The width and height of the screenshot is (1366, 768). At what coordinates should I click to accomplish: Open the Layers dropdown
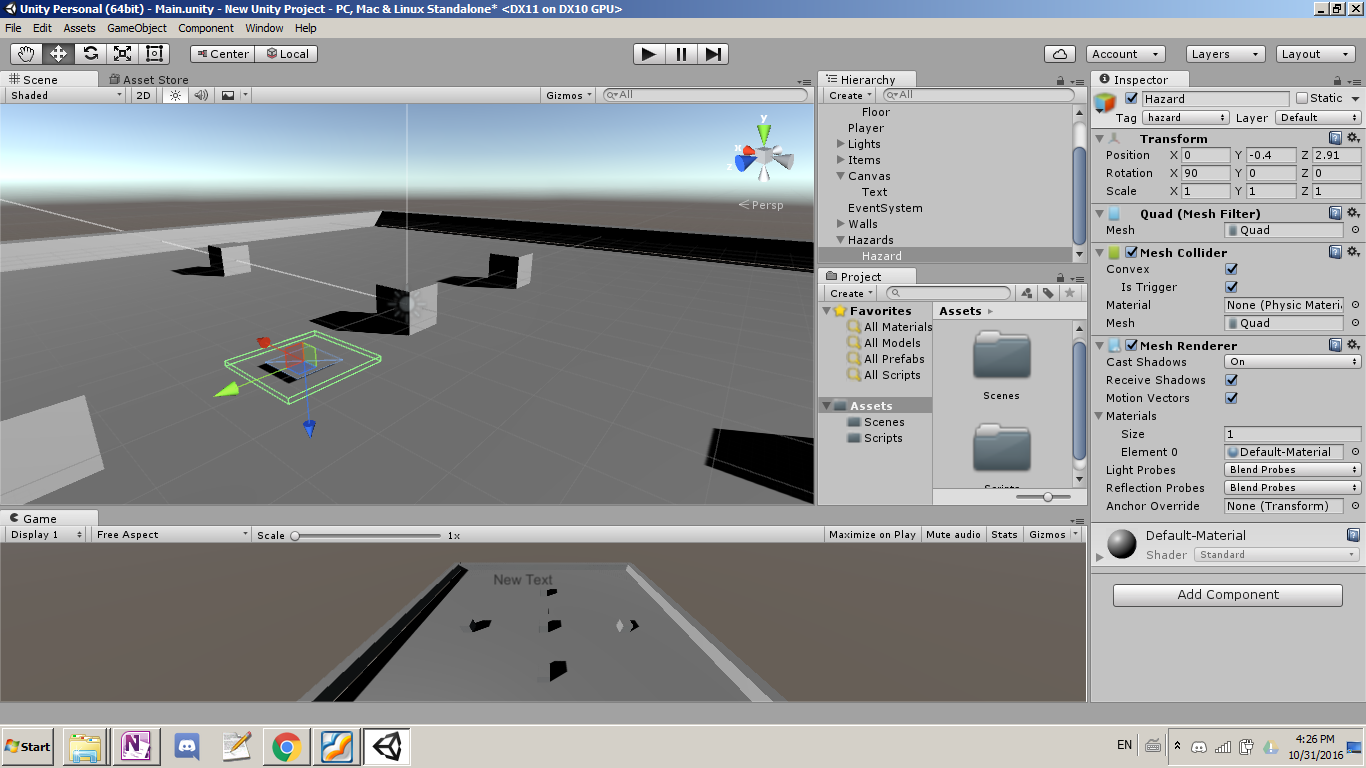(1224, 54)
